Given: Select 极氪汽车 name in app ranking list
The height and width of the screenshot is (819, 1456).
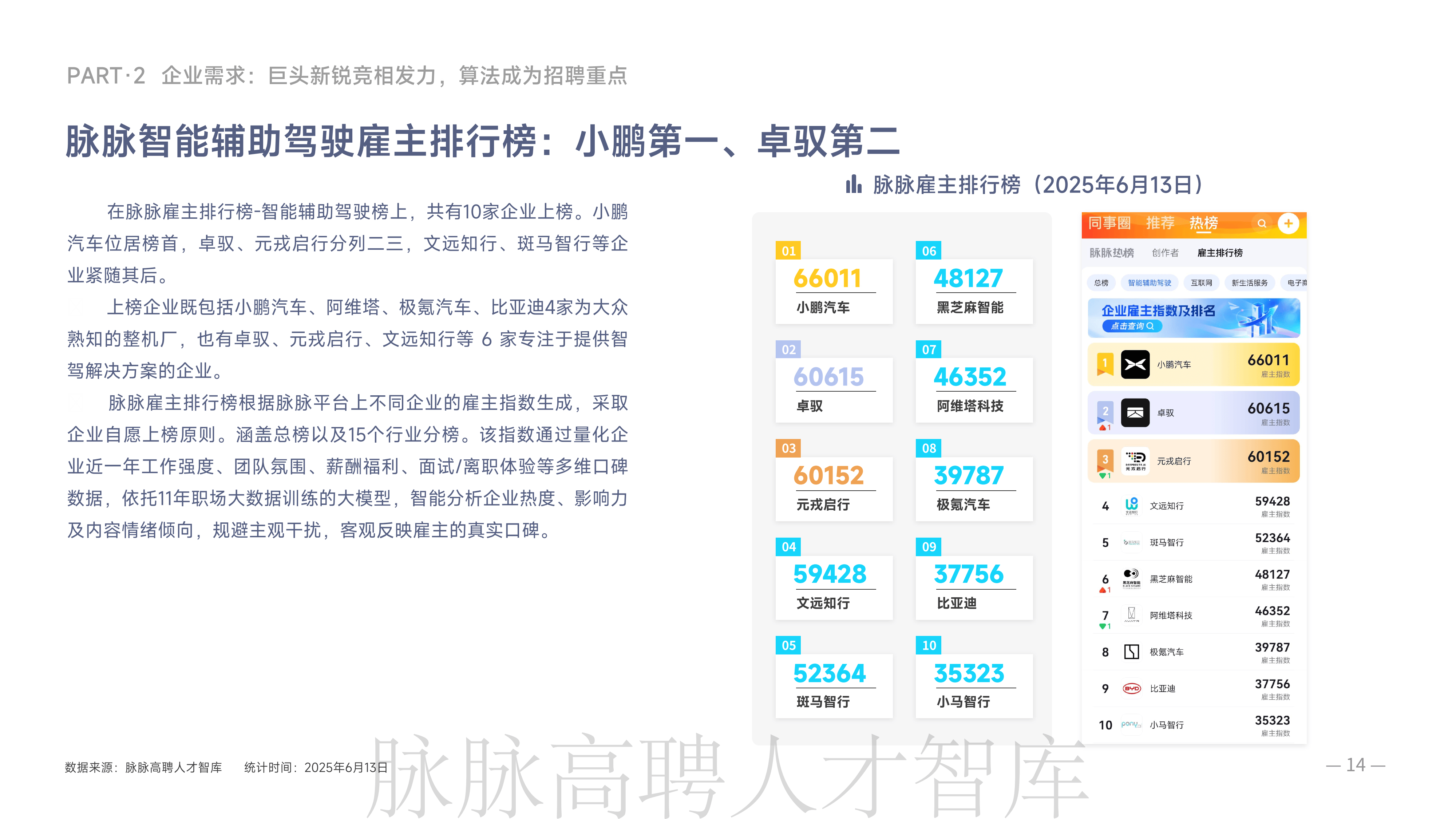Looking at the screenshot, I should click(x=1166, y=652).
